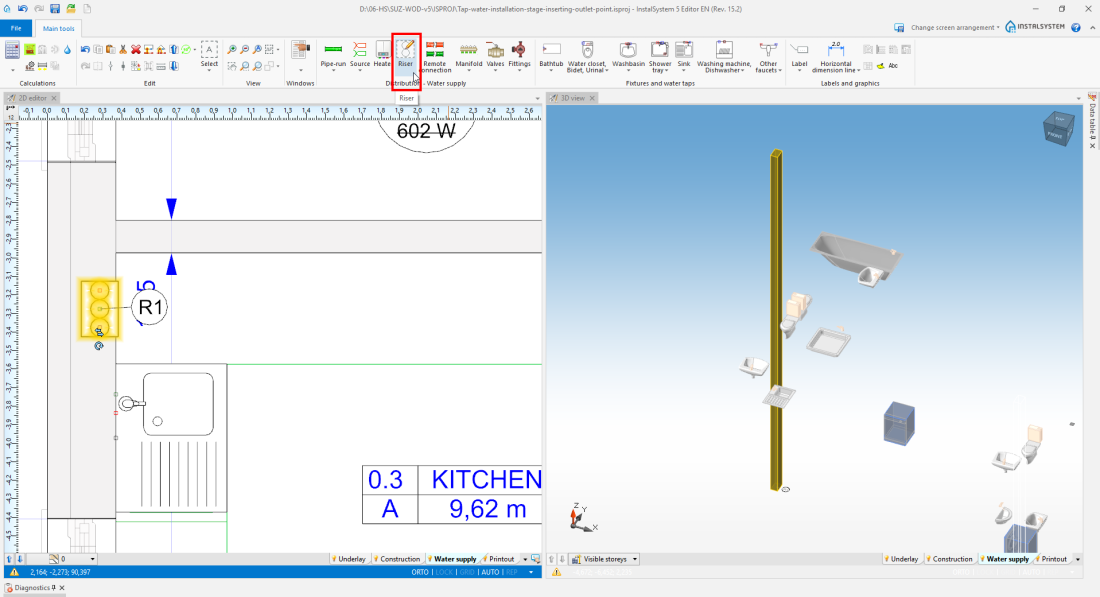Click the Label button
This screenshot has width=1100, height=597.
tap(799, 54)
